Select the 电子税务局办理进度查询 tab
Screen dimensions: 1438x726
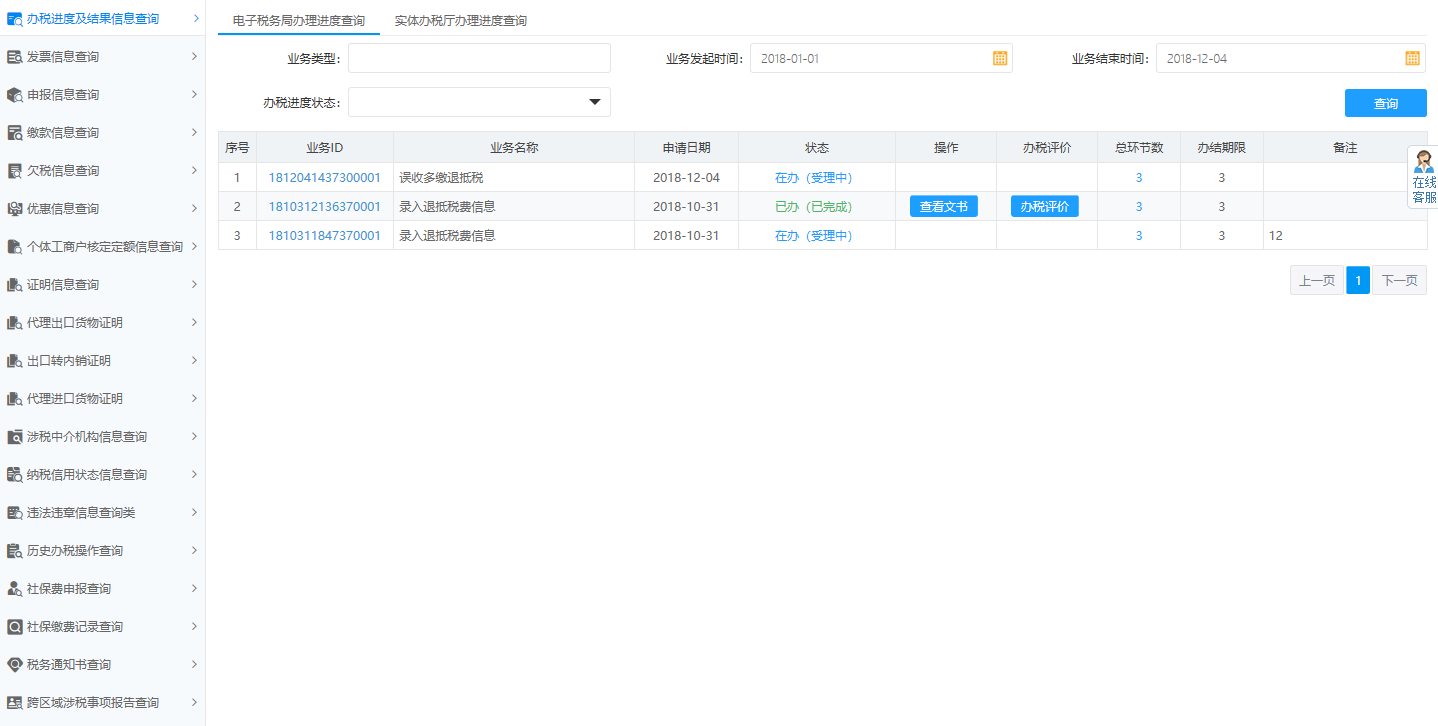click(298, 20)
